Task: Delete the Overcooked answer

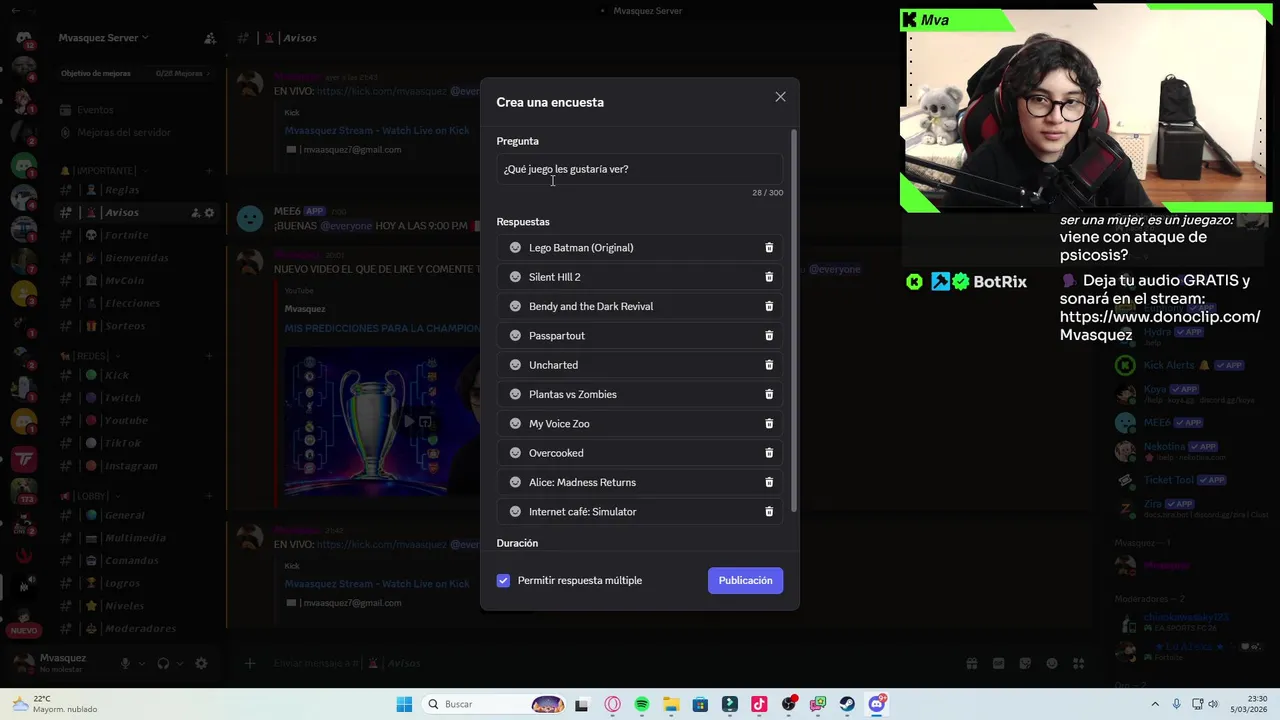Action: pyautogui.click(x=769, y=453)
